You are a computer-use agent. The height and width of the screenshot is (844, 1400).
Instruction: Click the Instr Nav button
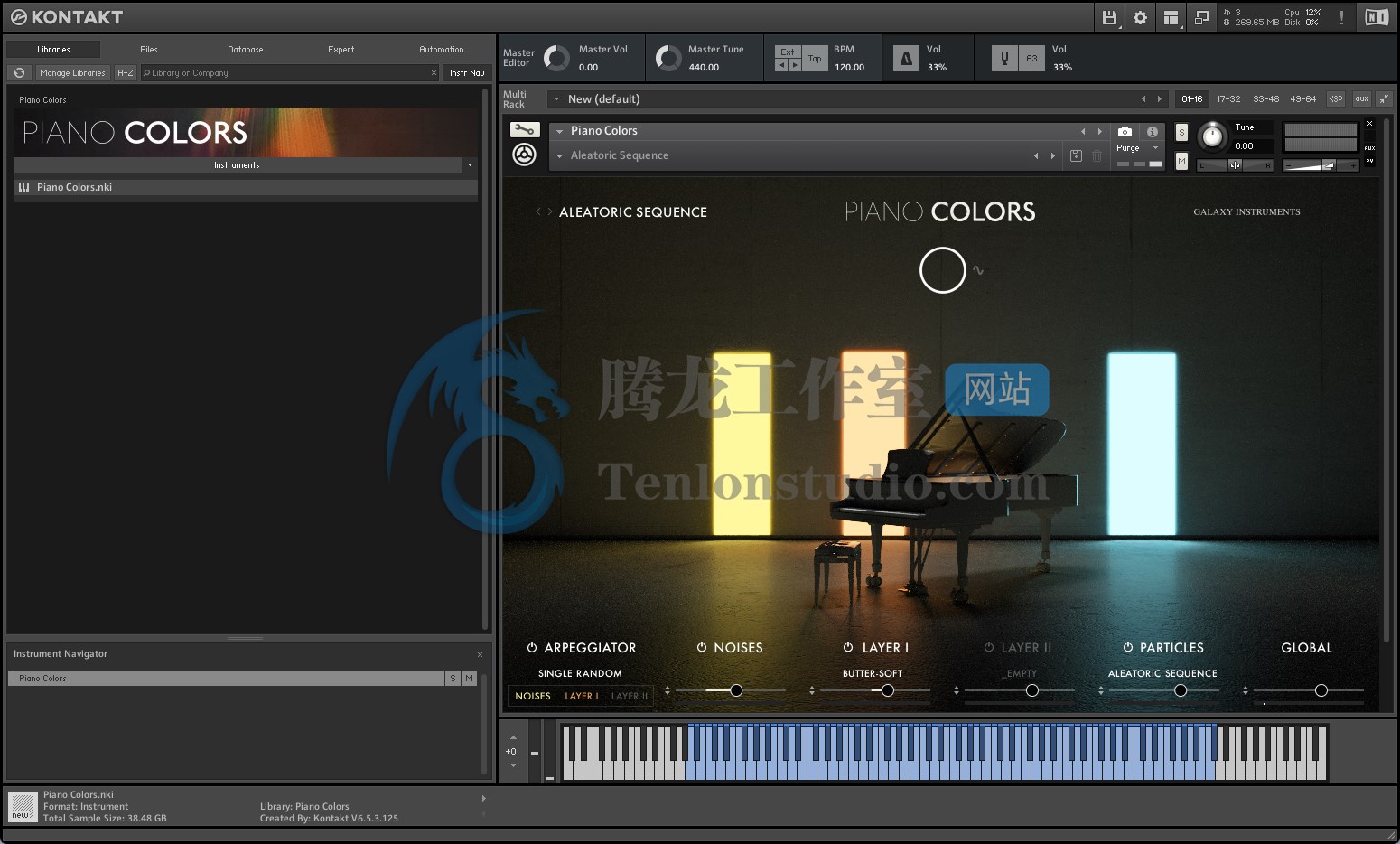[467, 73]
